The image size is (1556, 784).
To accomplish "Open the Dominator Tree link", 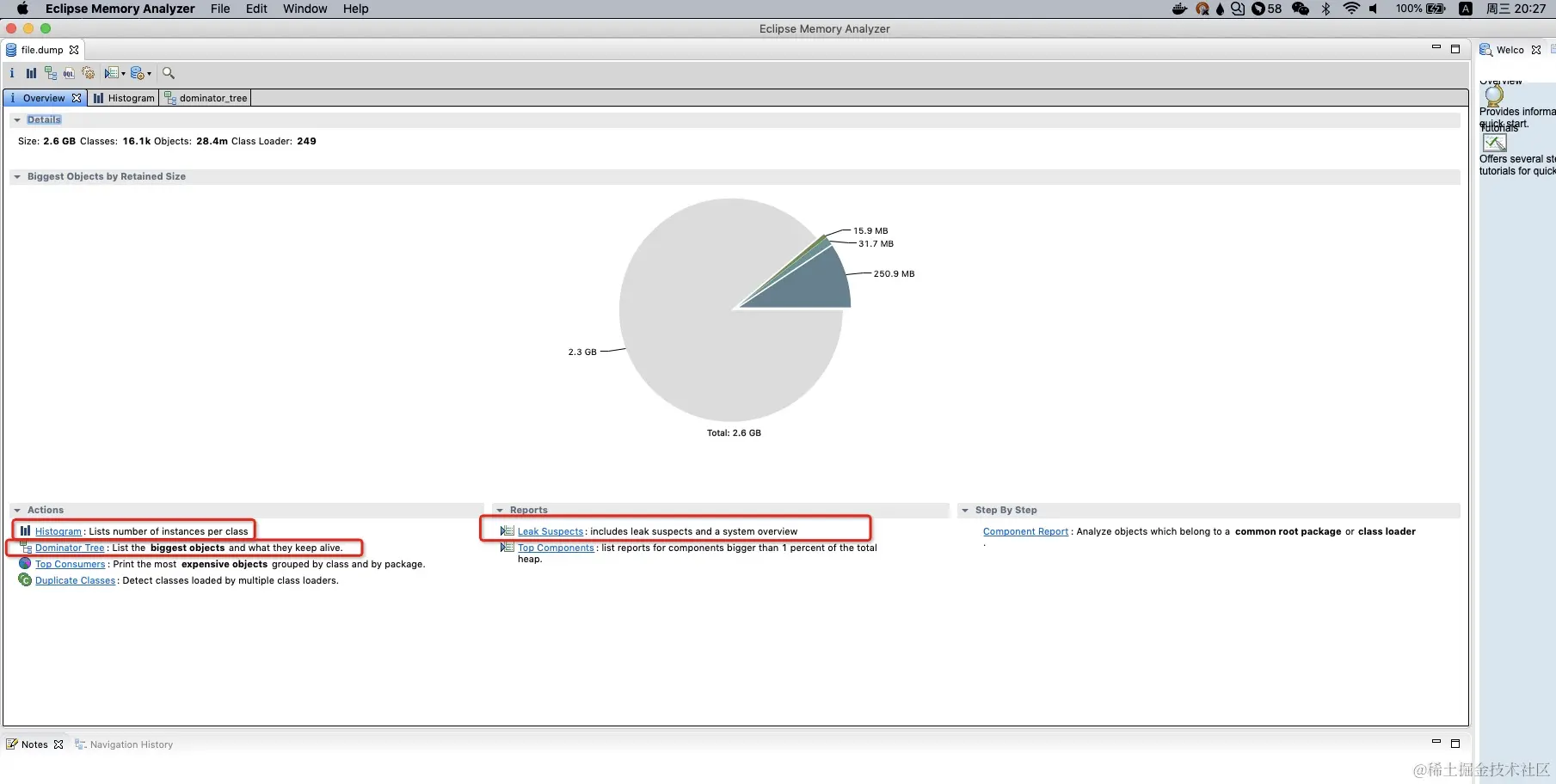I will tap(70, 548).
